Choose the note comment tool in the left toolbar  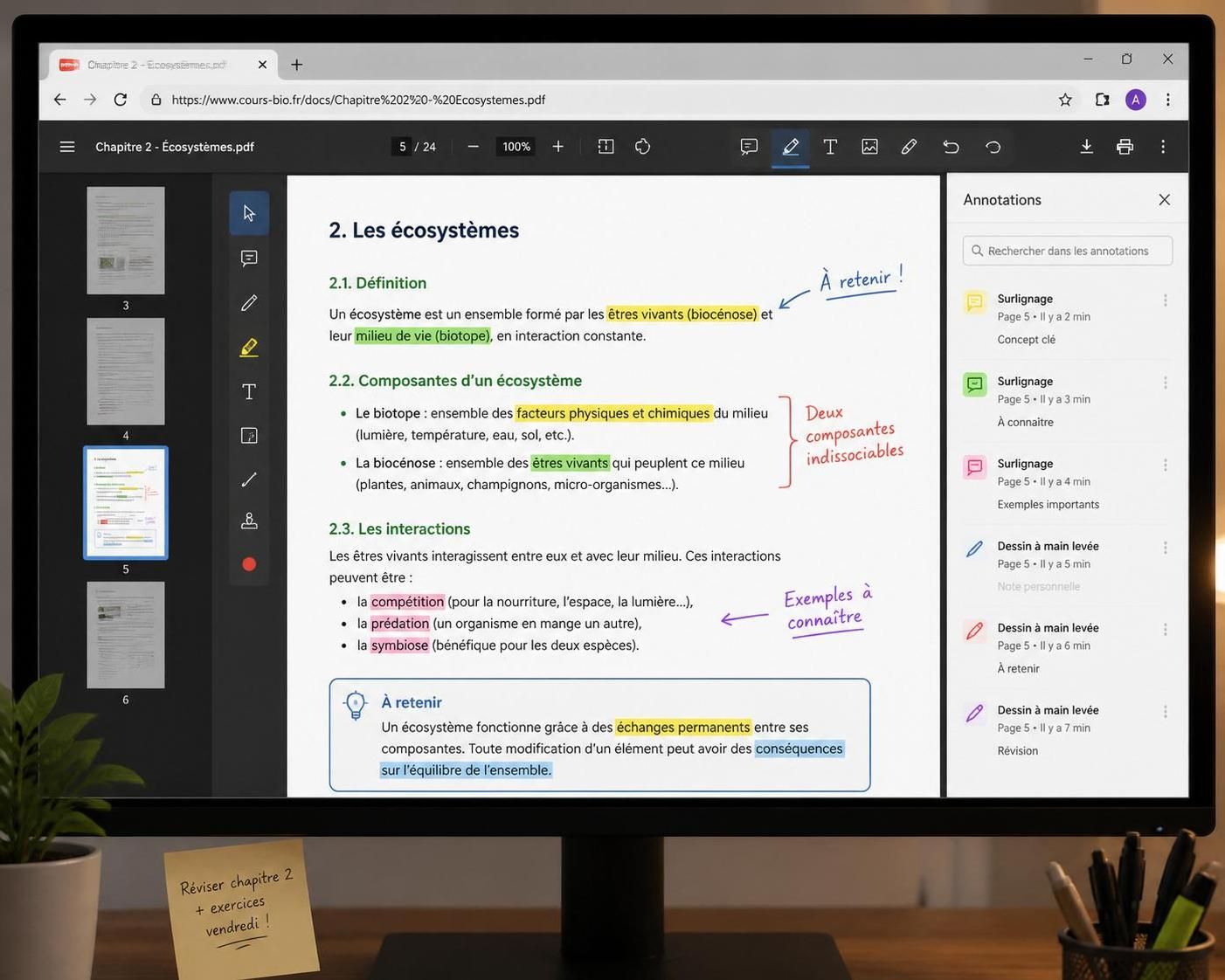pyautogui.click(x=249, y=259)
